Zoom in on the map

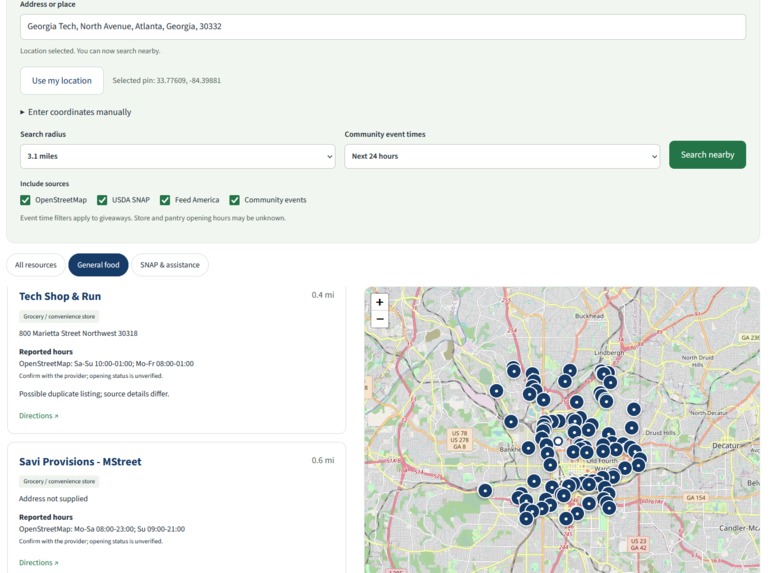pyautogui.click(x=380, y=302)
